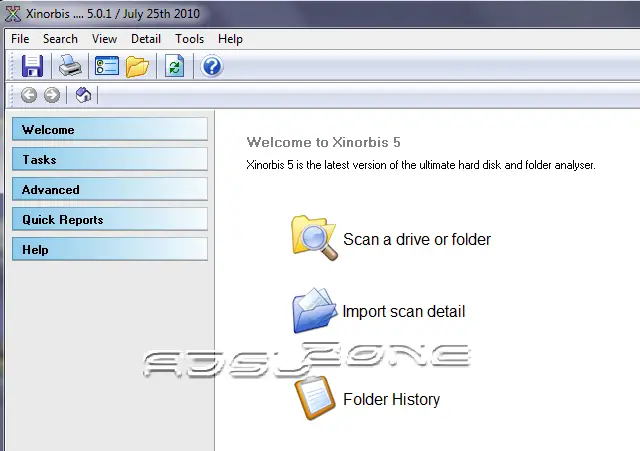This screenshot has height=451, width=640.
Task: Click the Print toolbar icon
Action: coord(70,66)
